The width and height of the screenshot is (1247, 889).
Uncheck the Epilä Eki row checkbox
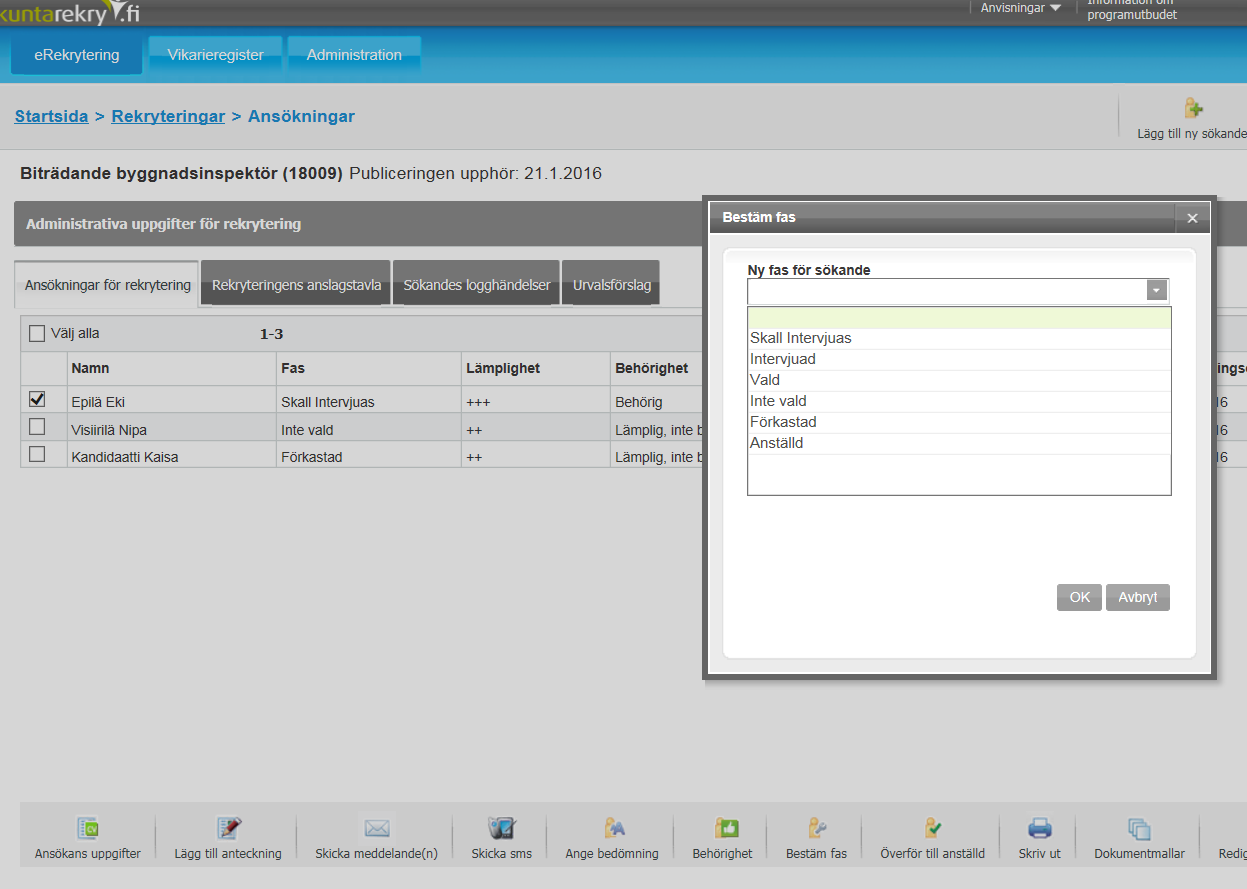(x=37, y=398)
